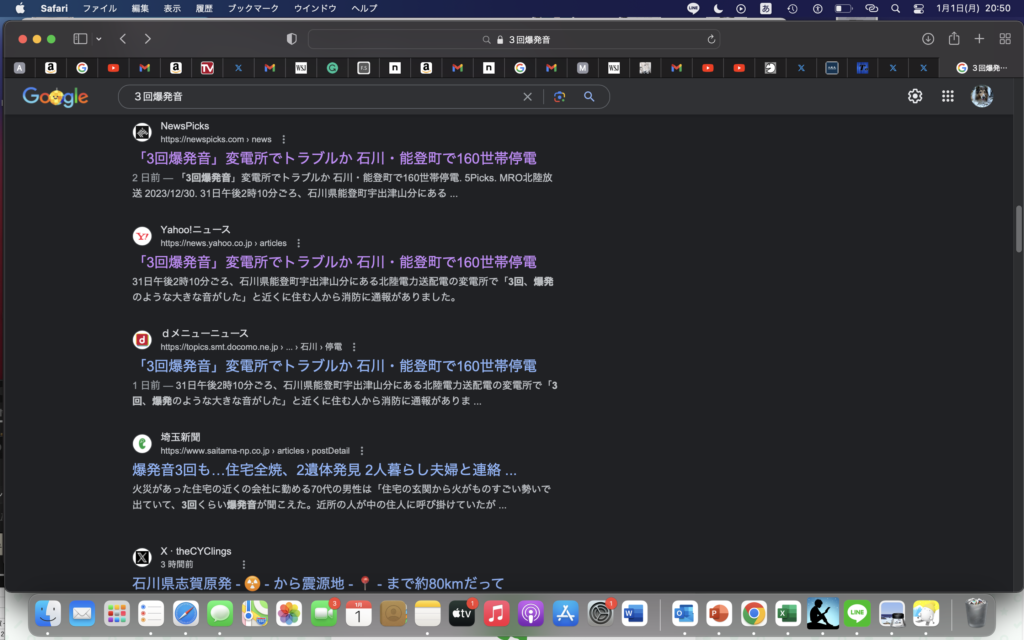Show the tab overview grid icon
1024x640 pixels.
[1003, 38]
